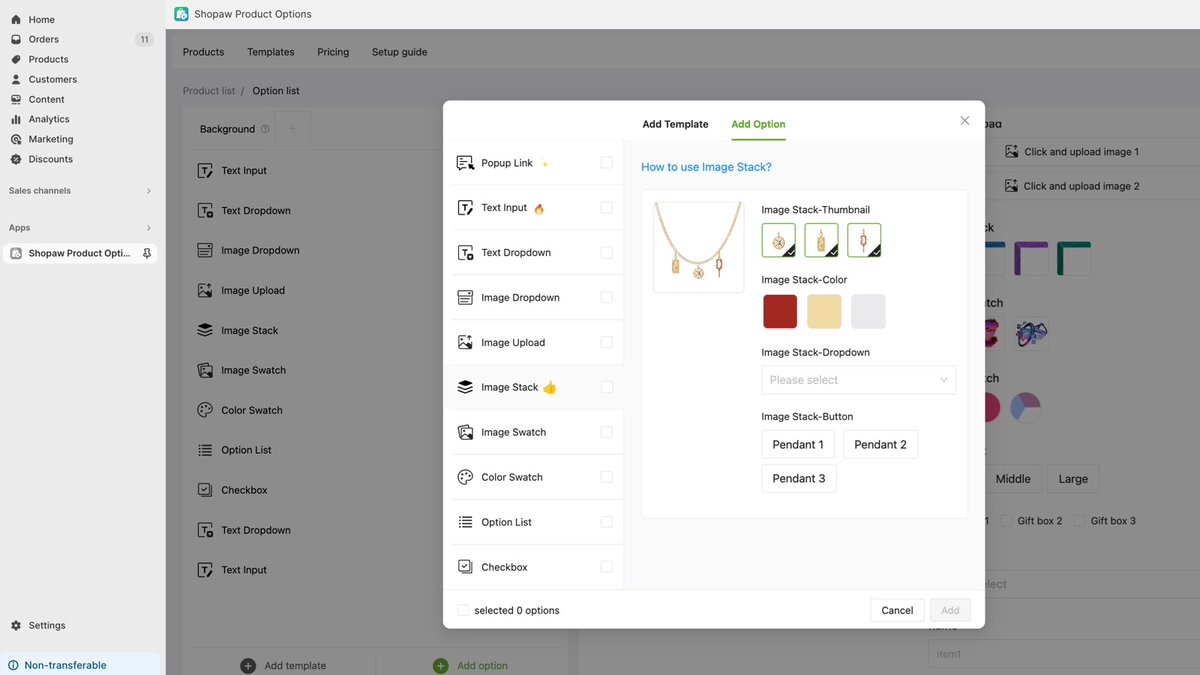
Task: Click the pin icon next to Shopaw app
Action: [x=147, y=253]
